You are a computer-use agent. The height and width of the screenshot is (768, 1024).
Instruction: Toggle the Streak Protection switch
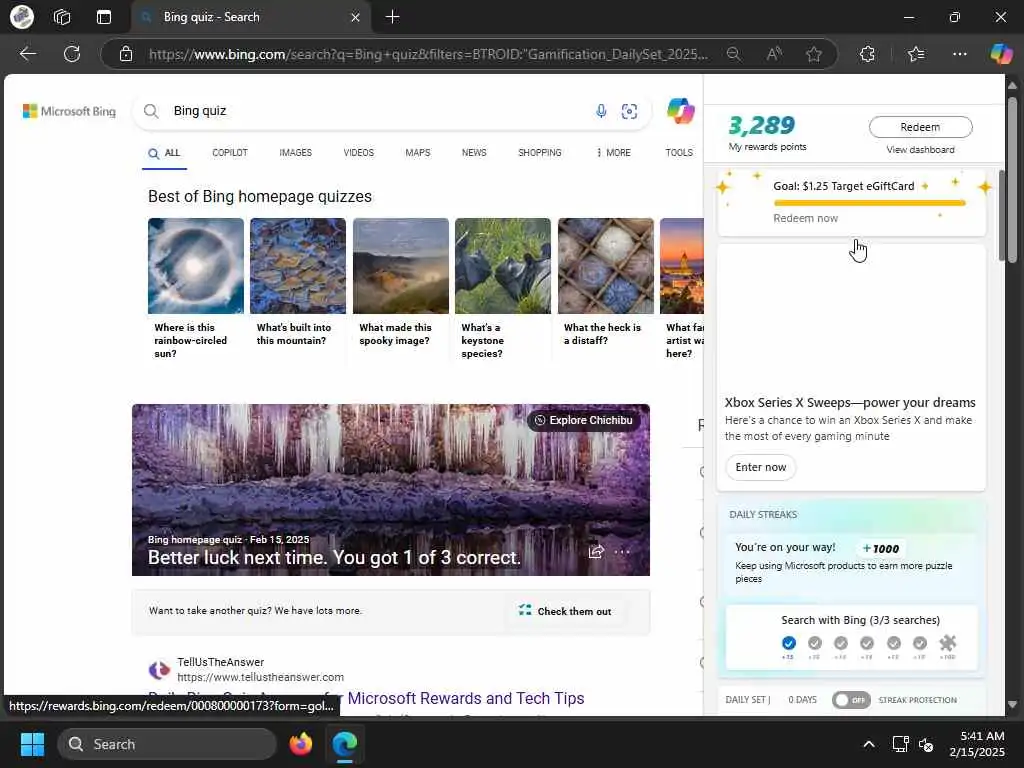coord(851,700)
